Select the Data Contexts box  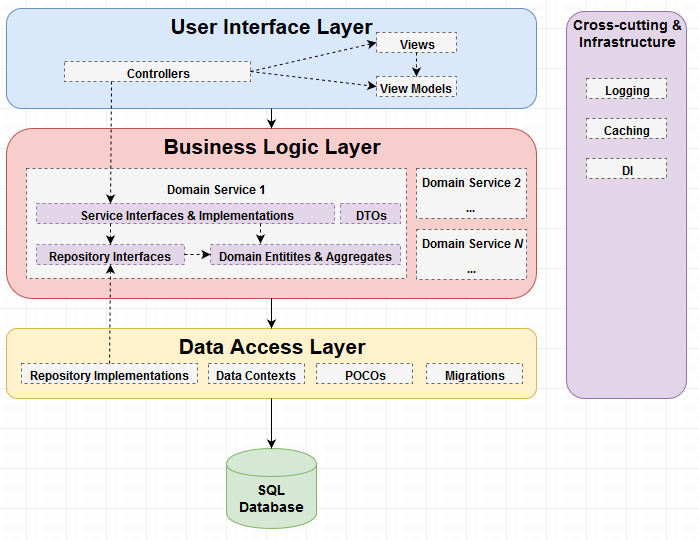pyautogui.click(x=256, y=374)
